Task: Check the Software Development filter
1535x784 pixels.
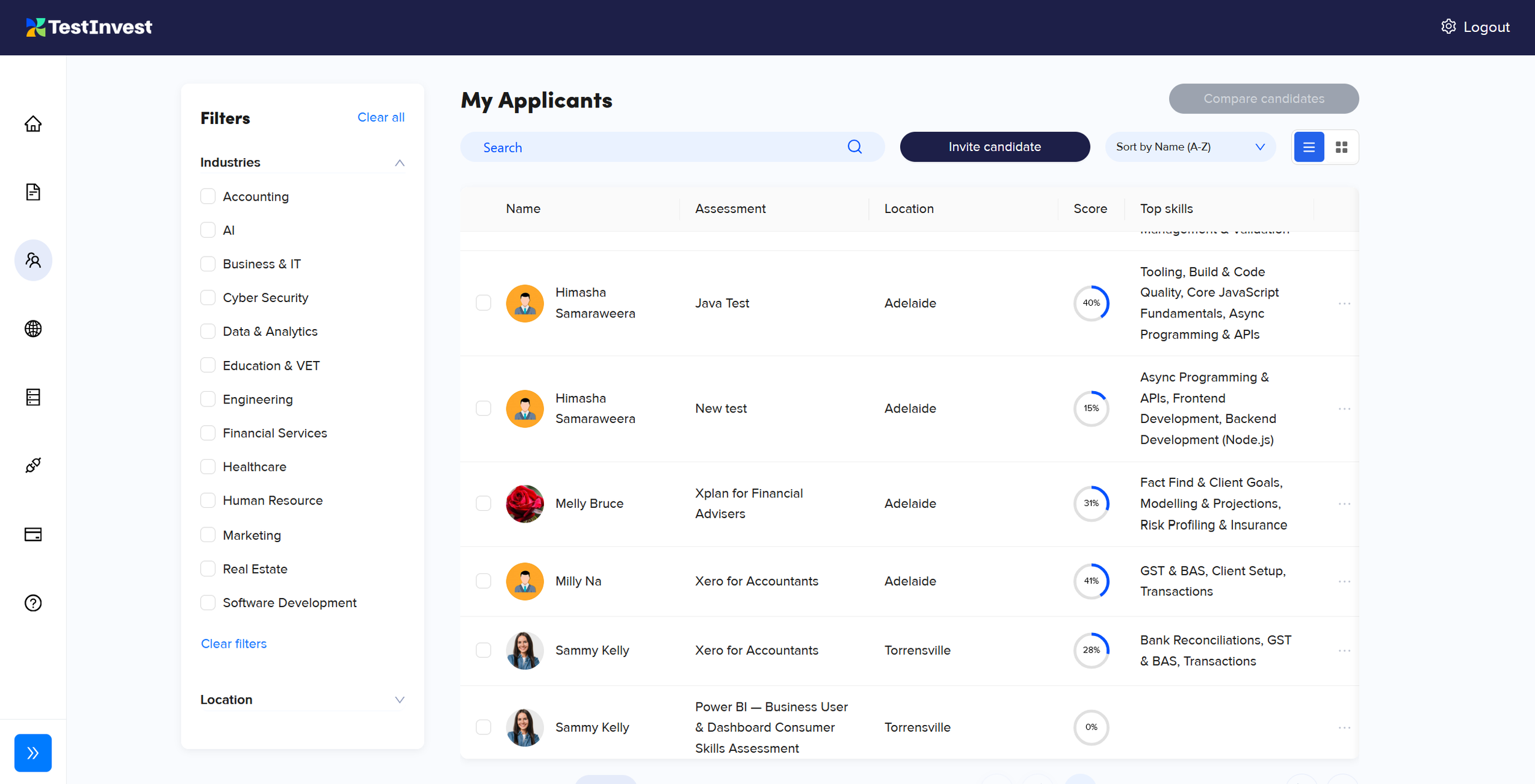Action: (208, 603)
